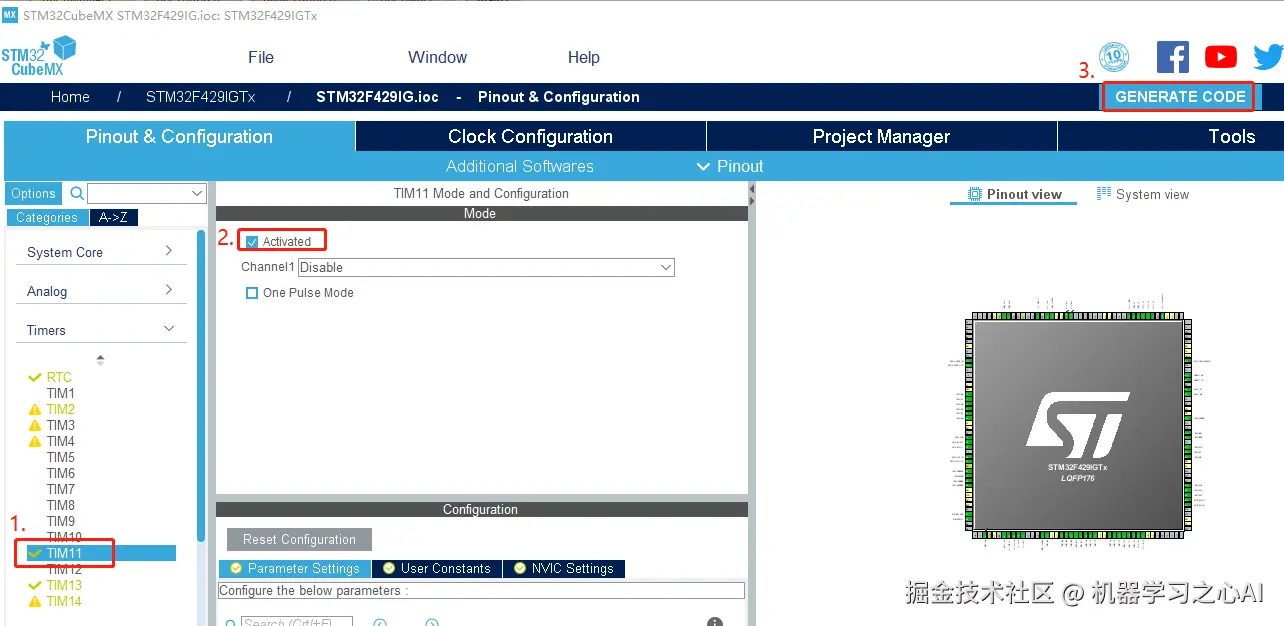Click the categories list vertical scrollbar
Image resolution: width=1284 pixels, height=626 pixels.
pyautogui.click(x=201, y=386)
